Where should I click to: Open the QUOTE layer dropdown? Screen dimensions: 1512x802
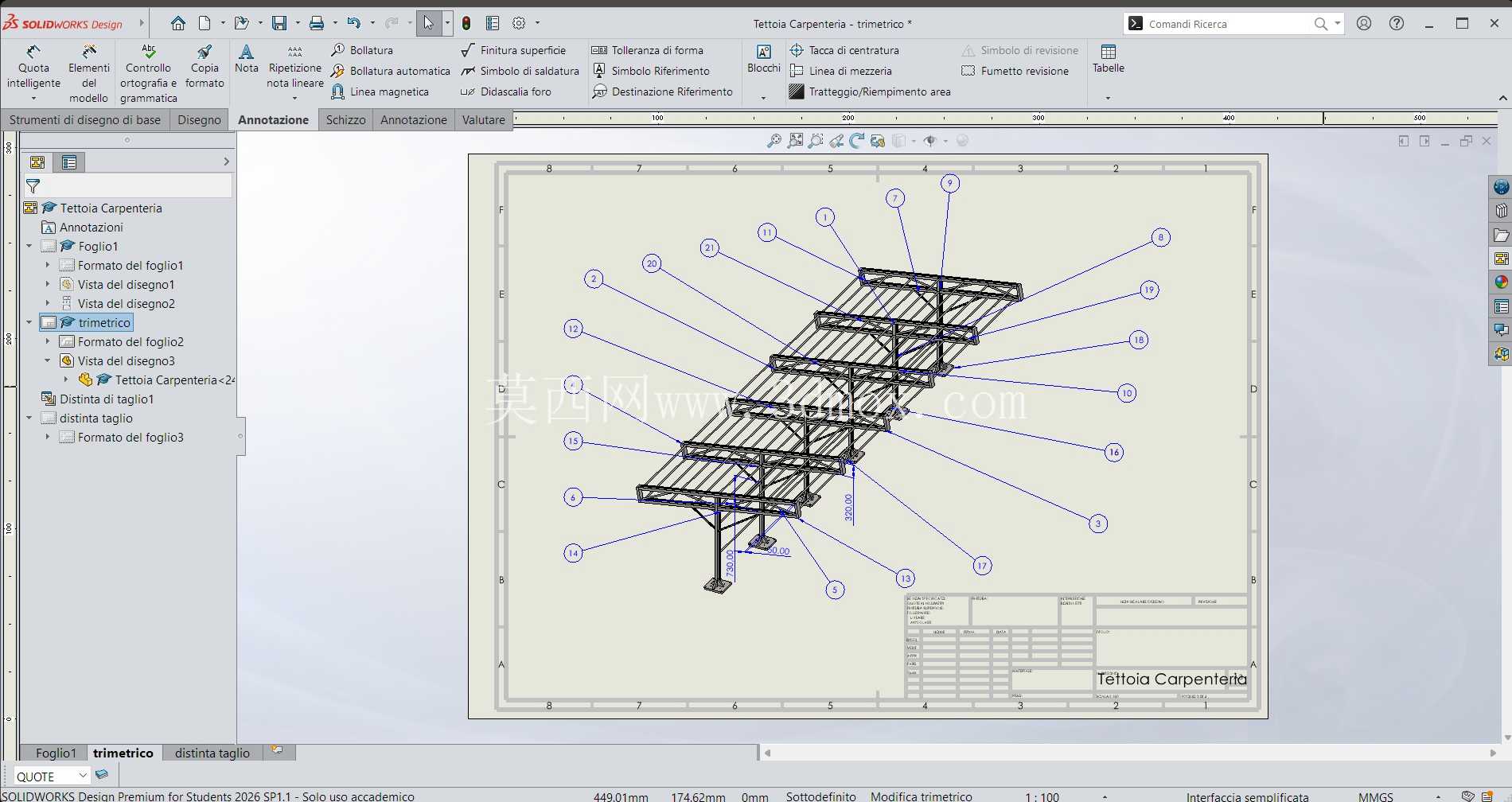coord(83,776)
